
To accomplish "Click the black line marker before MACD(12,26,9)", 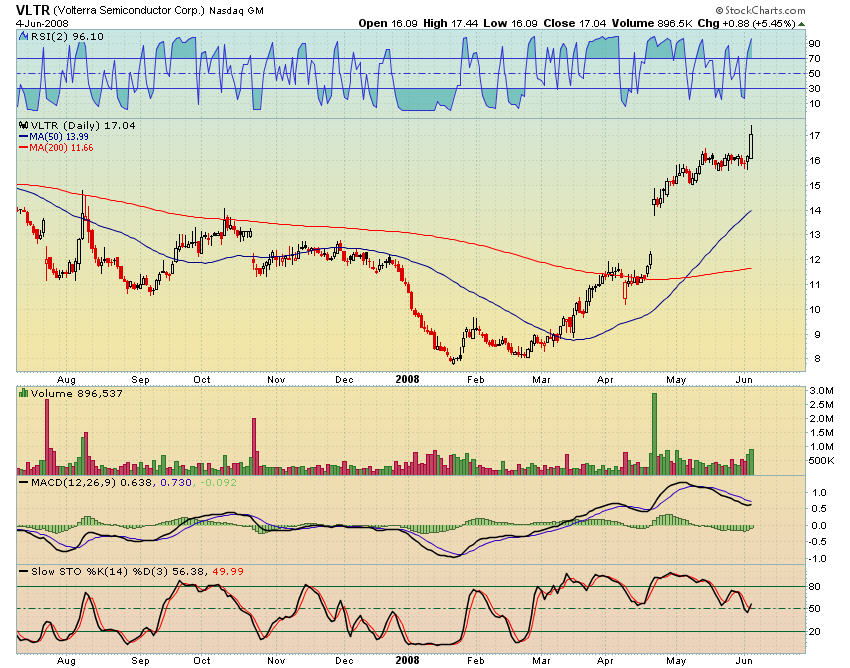I will tap(23, 482).
